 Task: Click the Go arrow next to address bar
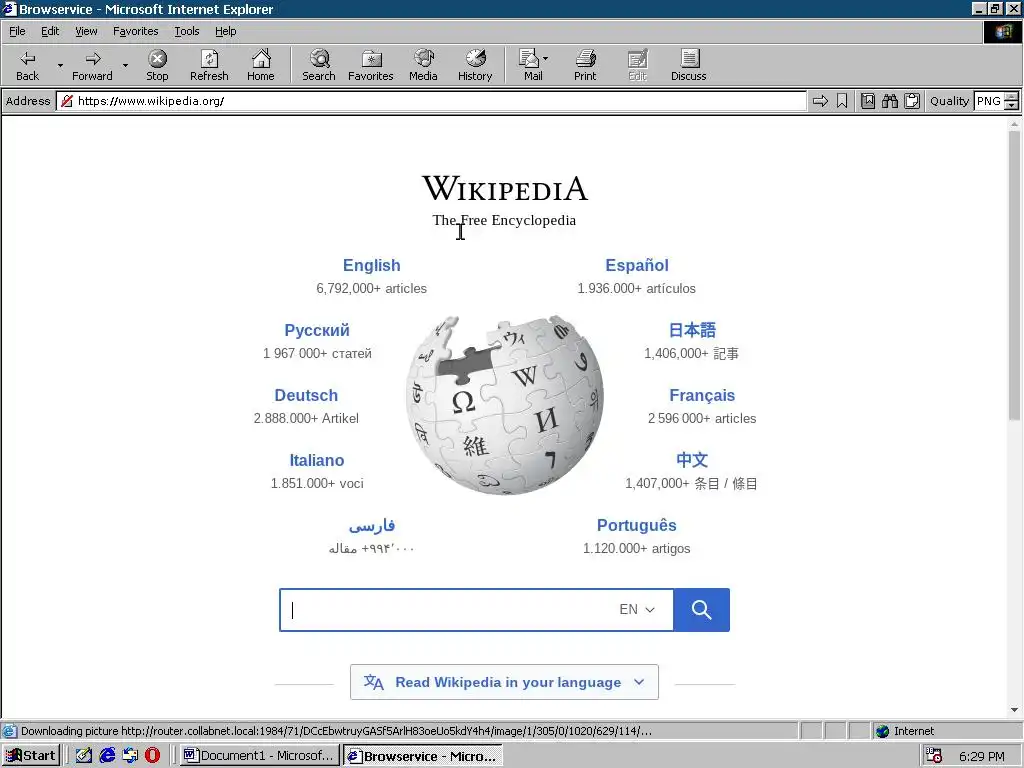(x=820, y=101)
